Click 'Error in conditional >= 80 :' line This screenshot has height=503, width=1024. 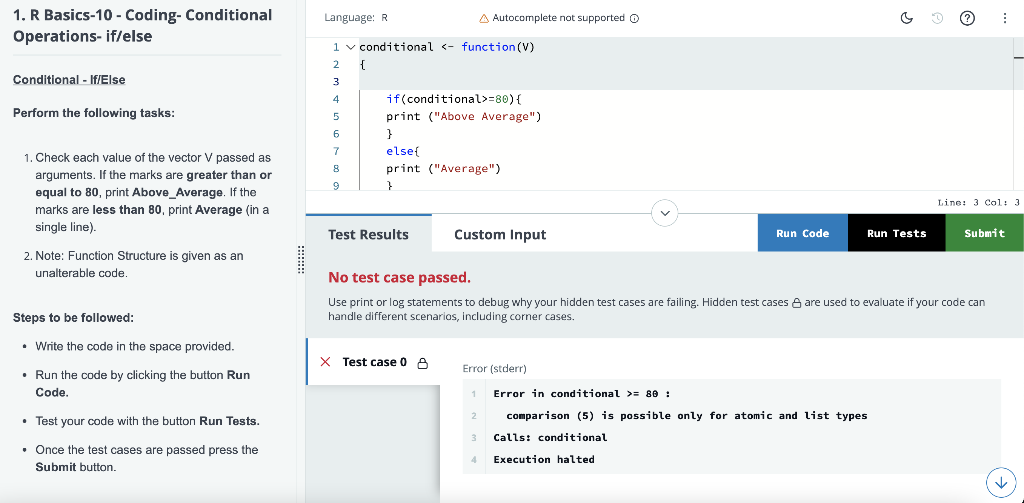click(582, 394)
